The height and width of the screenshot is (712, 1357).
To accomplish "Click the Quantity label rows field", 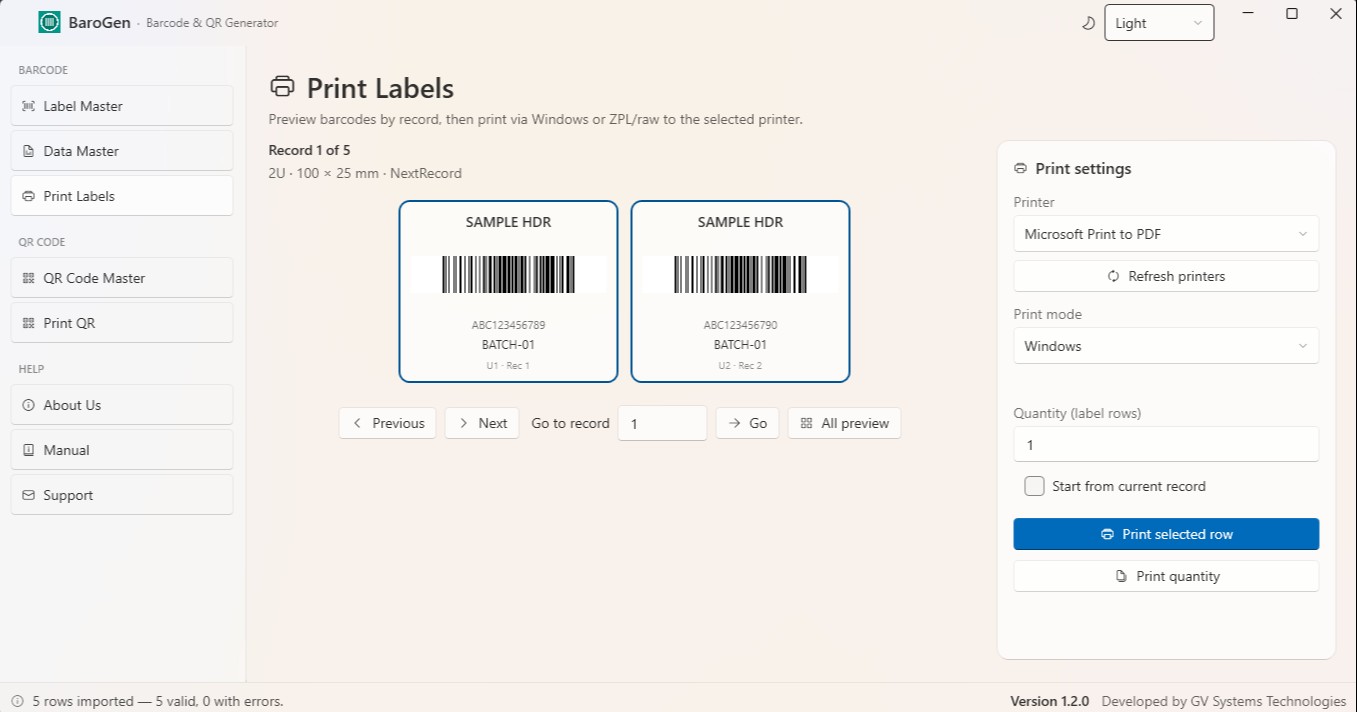I will point(1166,445).
